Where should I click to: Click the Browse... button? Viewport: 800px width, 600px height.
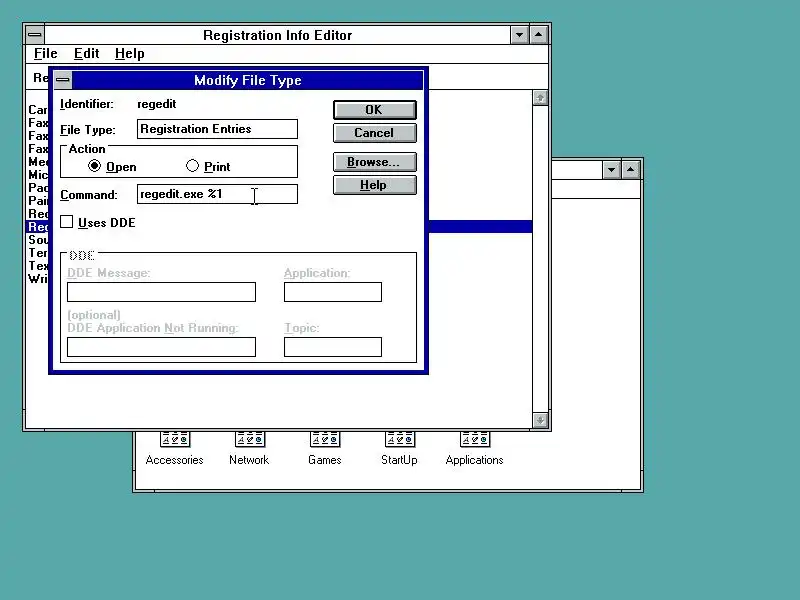click(374, 162)
